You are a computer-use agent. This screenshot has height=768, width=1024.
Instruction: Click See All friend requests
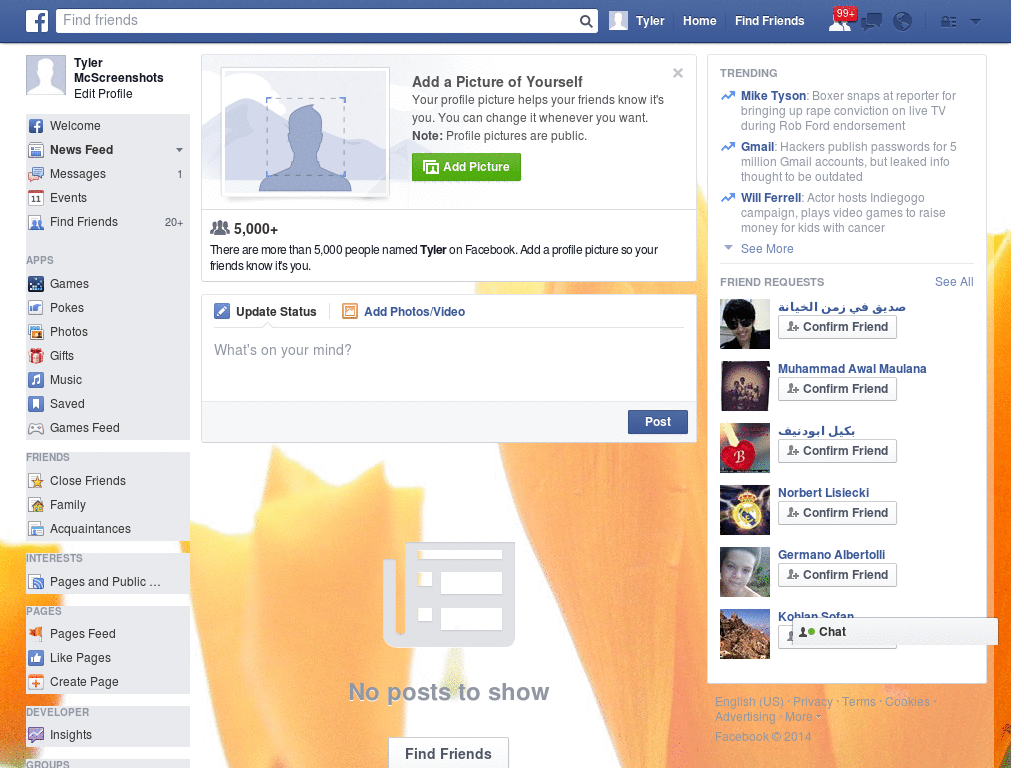pos(953,282)
